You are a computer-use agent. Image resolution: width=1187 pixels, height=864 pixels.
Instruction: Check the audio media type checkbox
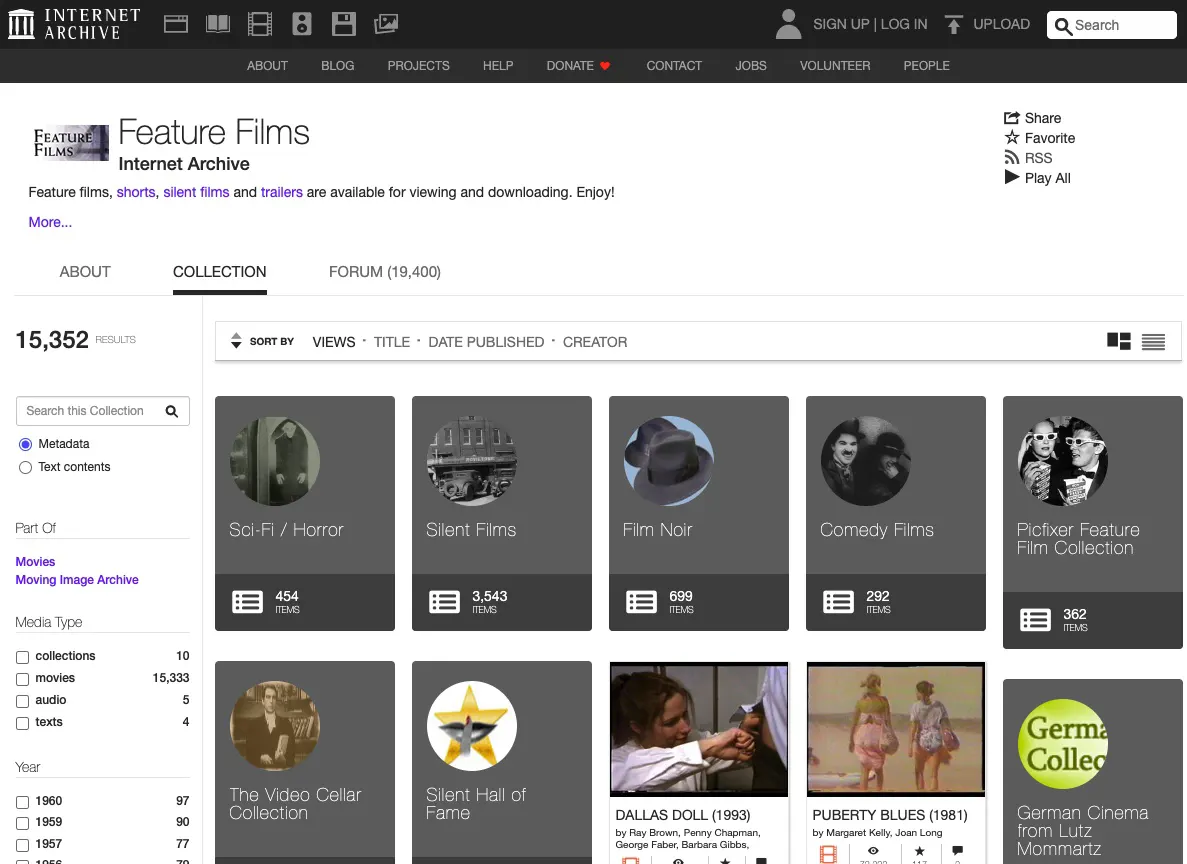click(x=23, y=701)
